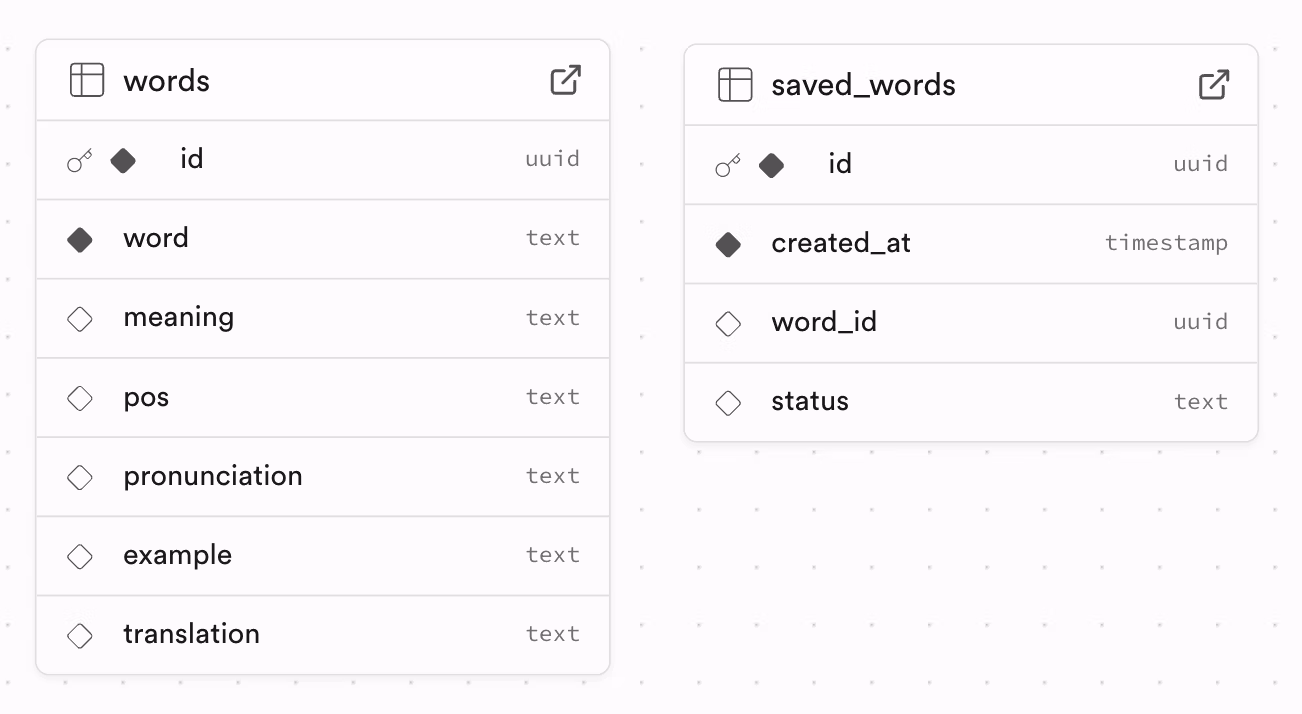Click the pos column name
The width and height of the screenshot is (1302, 714).
click(146, 397)
